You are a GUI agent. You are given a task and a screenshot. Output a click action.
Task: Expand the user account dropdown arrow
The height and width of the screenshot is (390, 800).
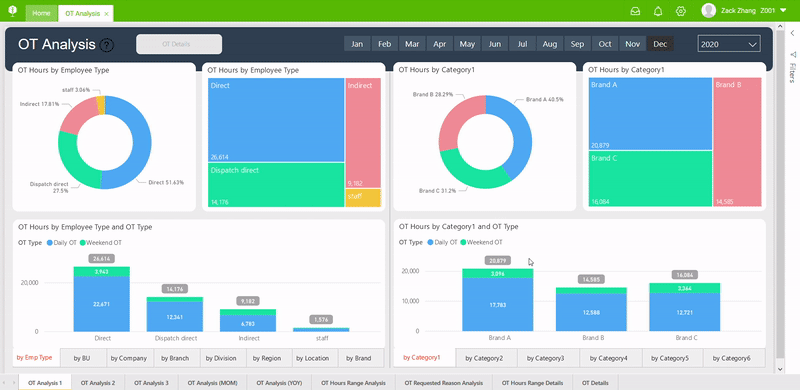[784, 10]
